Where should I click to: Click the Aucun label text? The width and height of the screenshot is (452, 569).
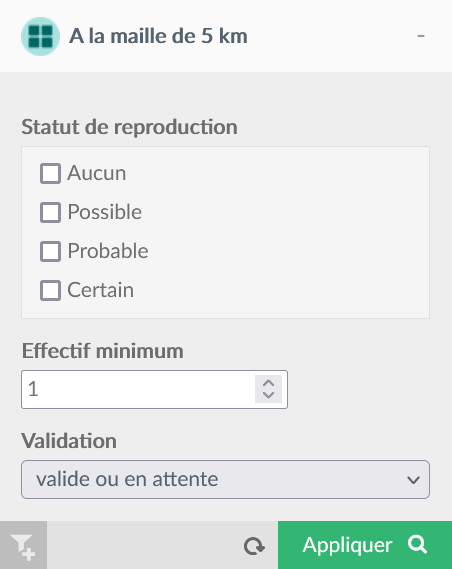(x=96, y=173)
